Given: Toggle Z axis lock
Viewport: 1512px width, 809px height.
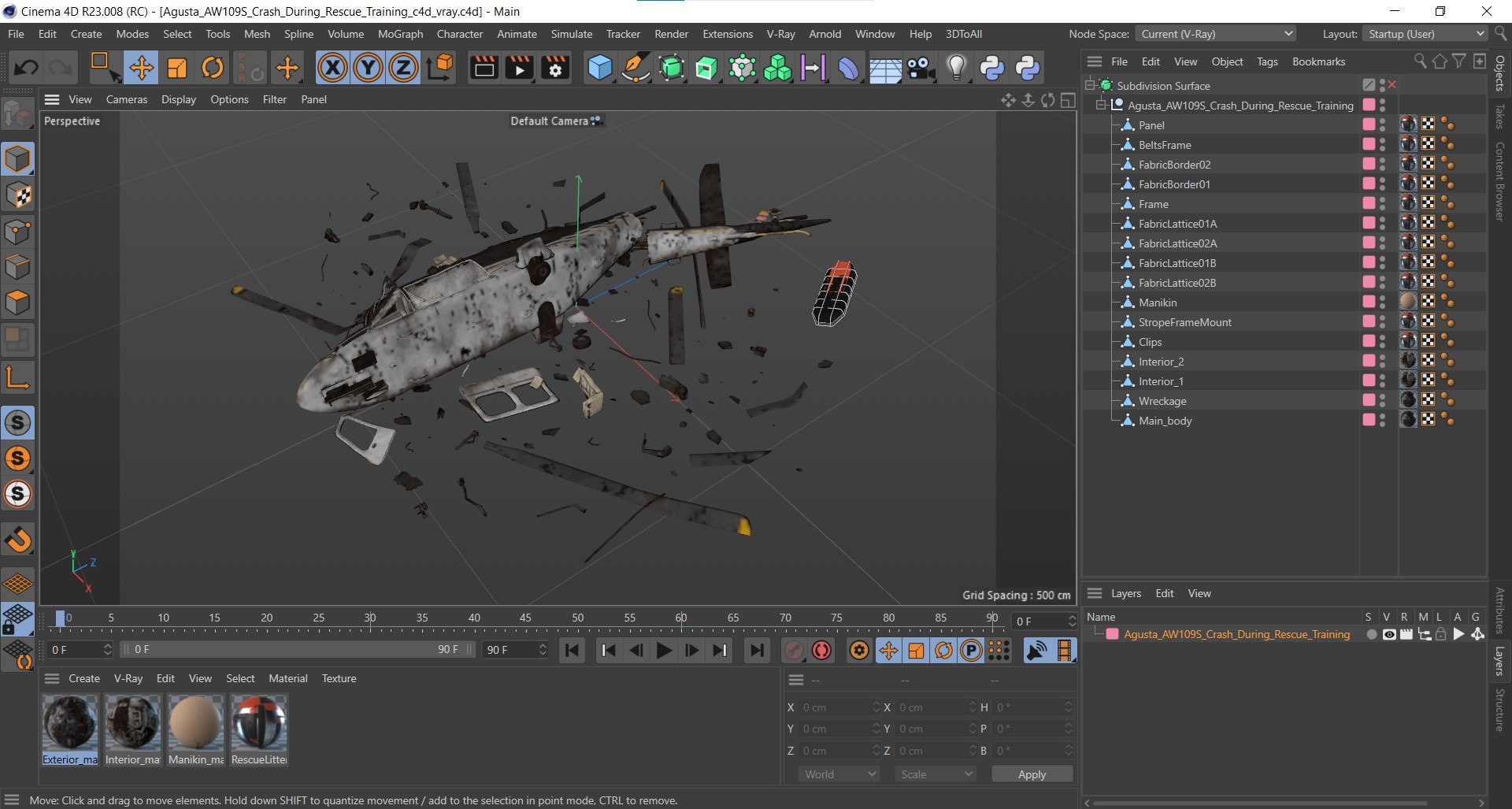Looking at the screenshot, I should pyautogui.click(x=403, y=69).
